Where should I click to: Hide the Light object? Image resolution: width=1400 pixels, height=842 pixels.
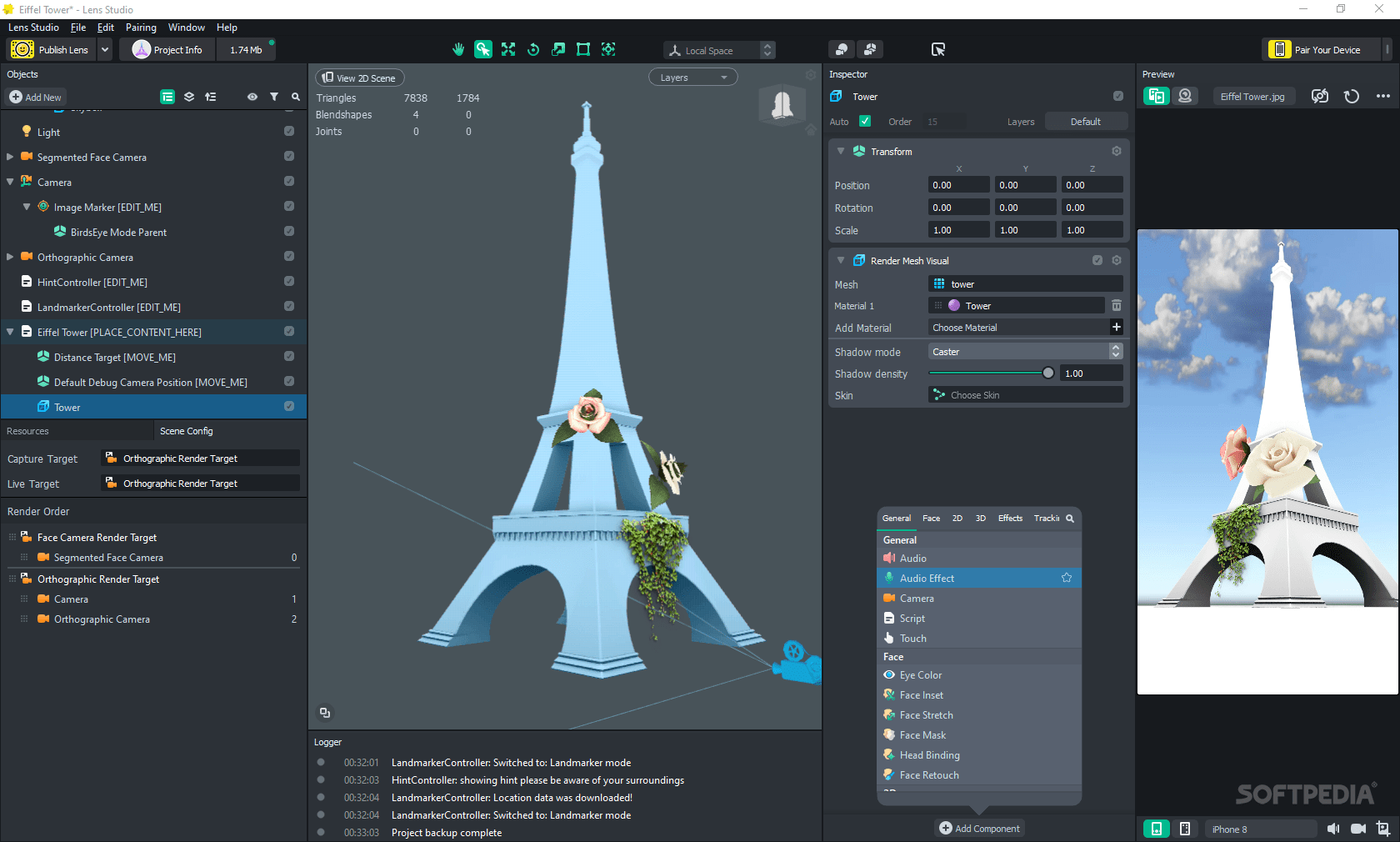pos(289,131)
